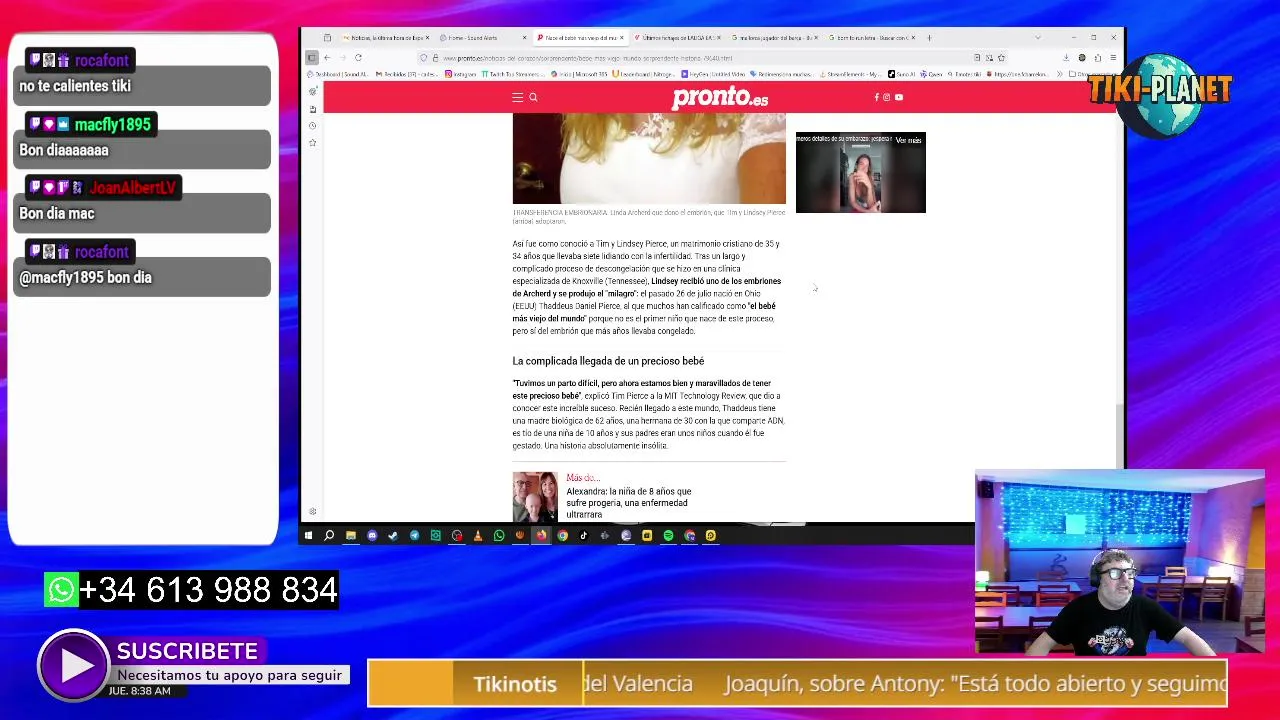Open Windows taskbar search

coord(329,536)
